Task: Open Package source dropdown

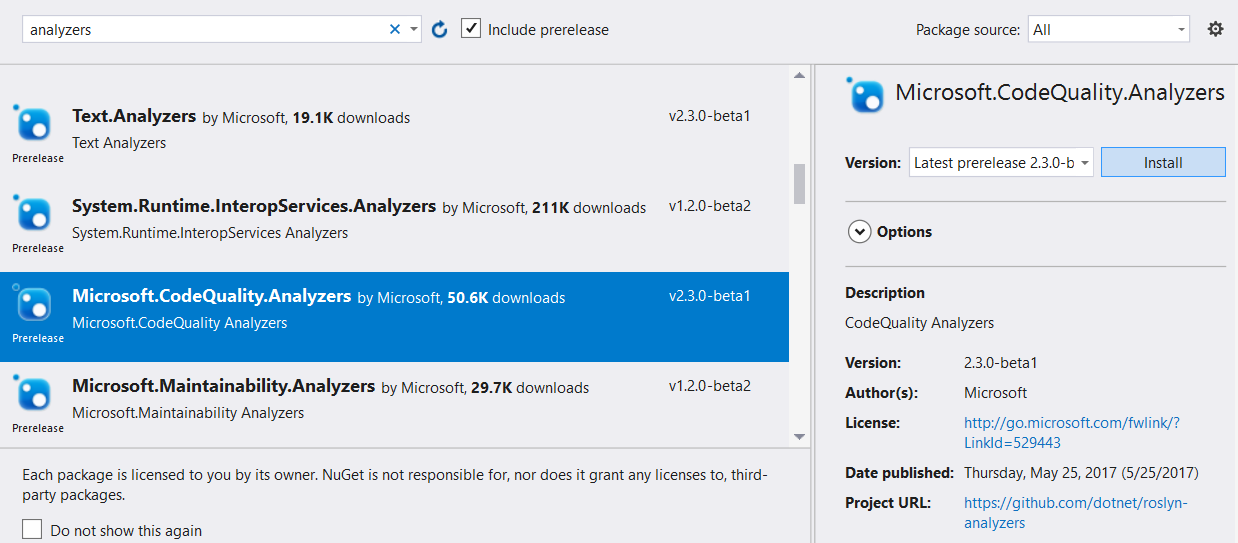Action: click(x=1109, y=30)
